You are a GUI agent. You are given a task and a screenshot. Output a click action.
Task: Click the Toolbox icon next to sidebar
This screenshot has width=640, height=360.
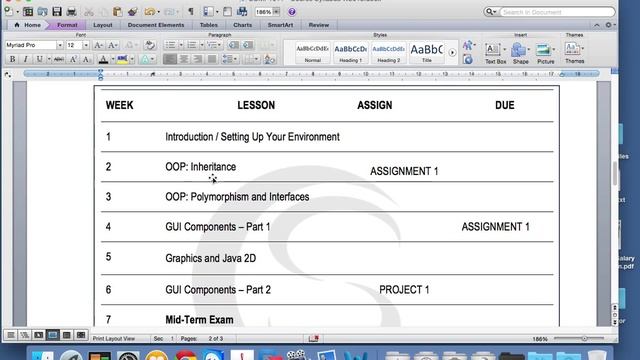point(227,11)
